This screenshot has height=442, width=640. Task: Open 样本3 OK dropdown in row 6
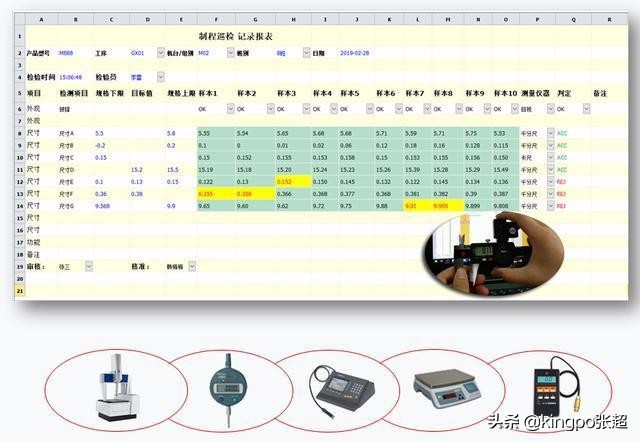(x=307, y=109)
